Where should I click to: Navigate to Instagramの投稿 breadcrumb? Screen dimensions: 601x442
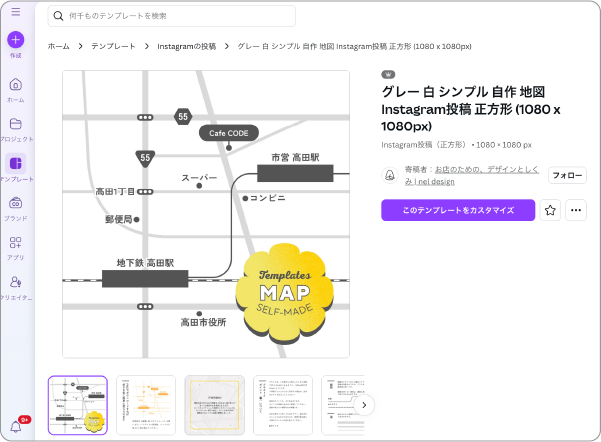(186, 46)
